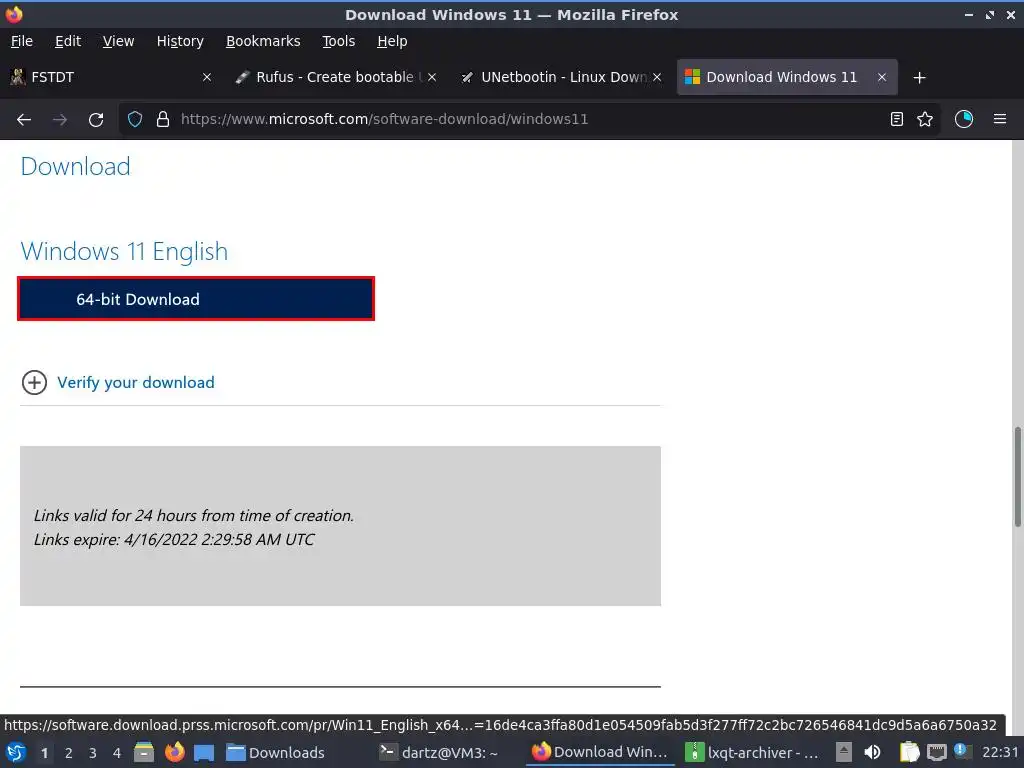Open removable media tray icon
This screenshot has width=1024, height=768.
(844, 752)
